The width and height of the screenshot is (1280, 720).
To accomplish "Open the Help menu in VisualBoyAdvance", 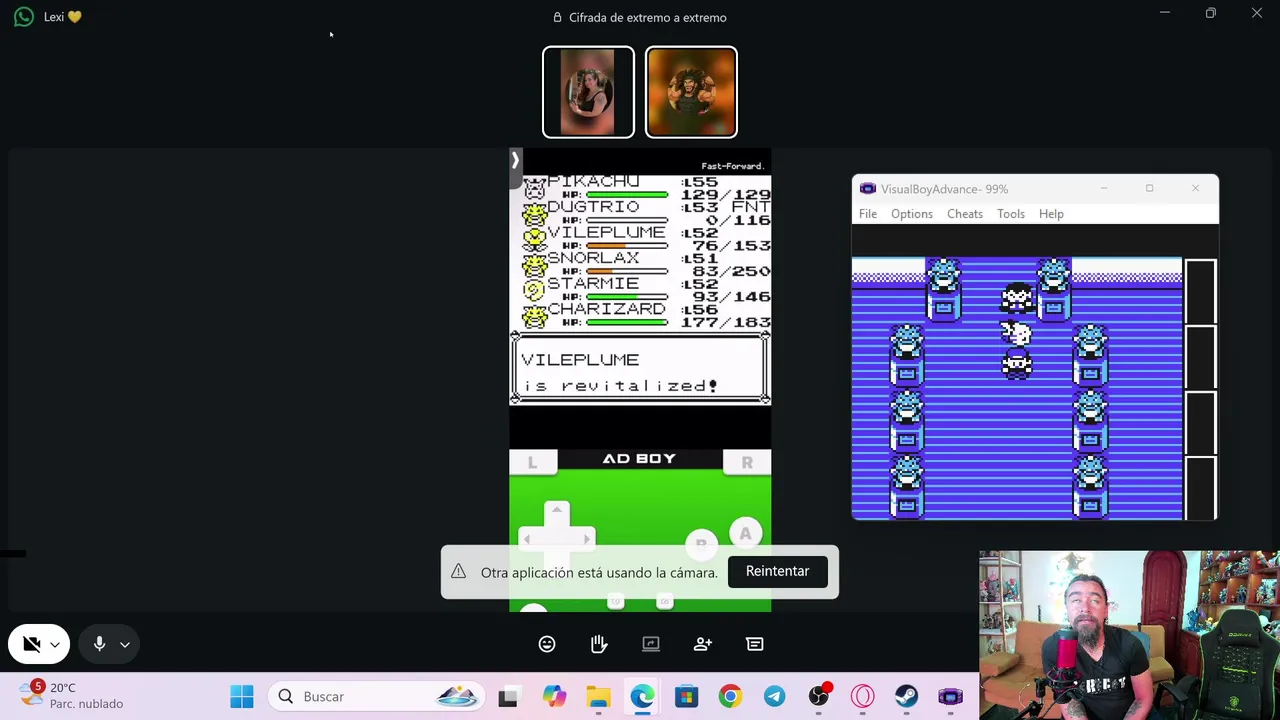I will [x=1051, y=214].
